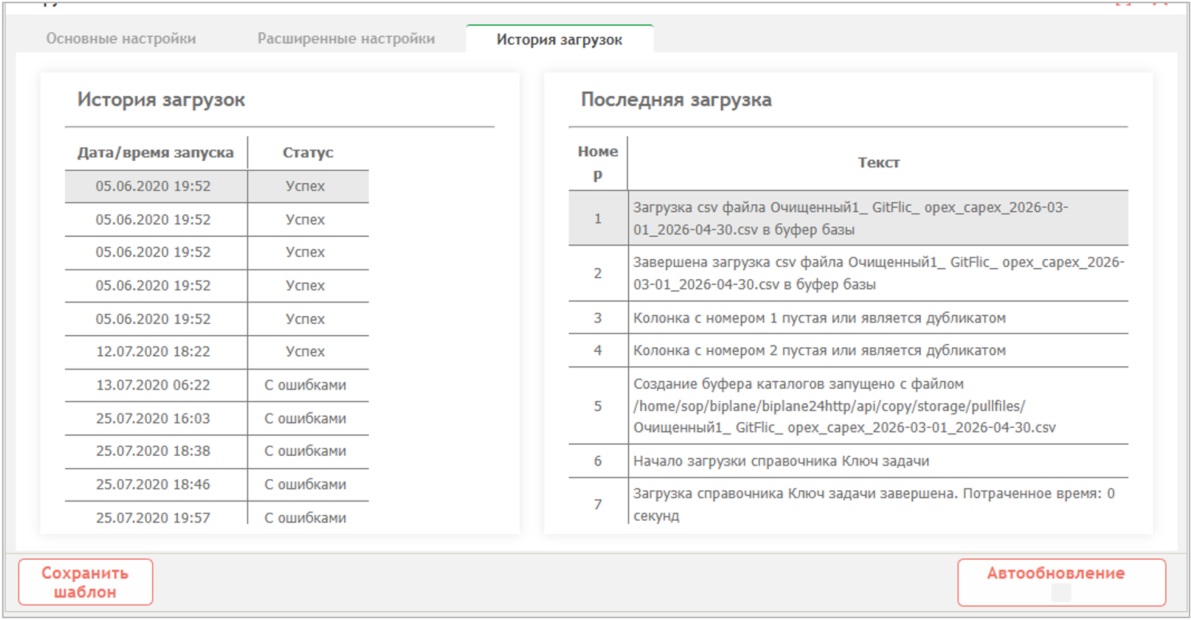Choose the 25.07.2020 18:38 launch row
This screenshot has width=1191, height=620.
[216, 451]
